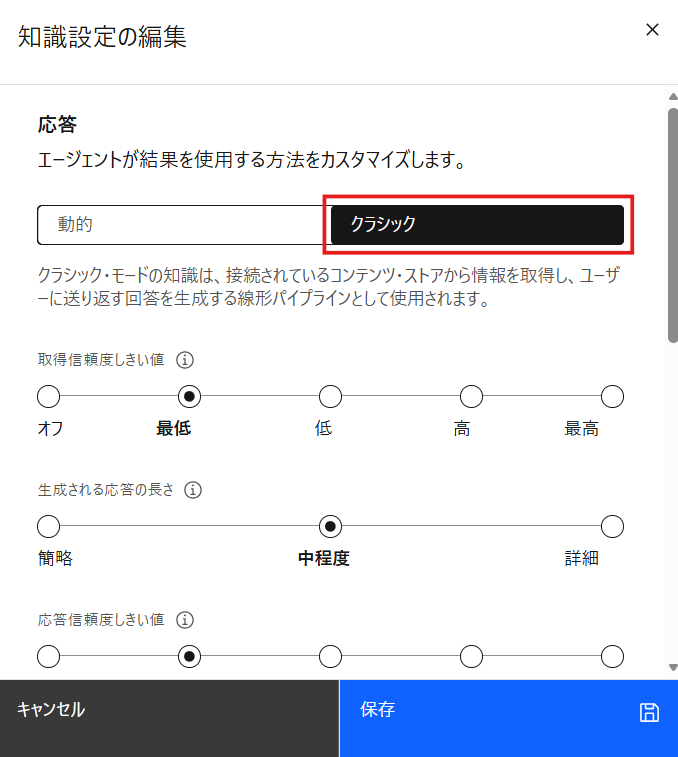Choose 詳細 for response length
This screenshot has width=678, height=757.
(x=612, y=526)
